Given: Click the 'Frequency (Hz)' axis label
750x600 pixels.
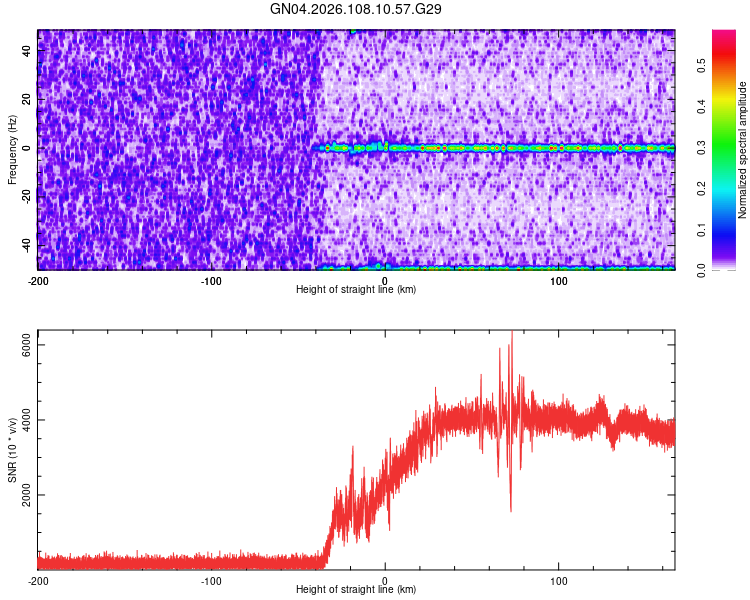Looking at the screenshot, I should [12, 150].
